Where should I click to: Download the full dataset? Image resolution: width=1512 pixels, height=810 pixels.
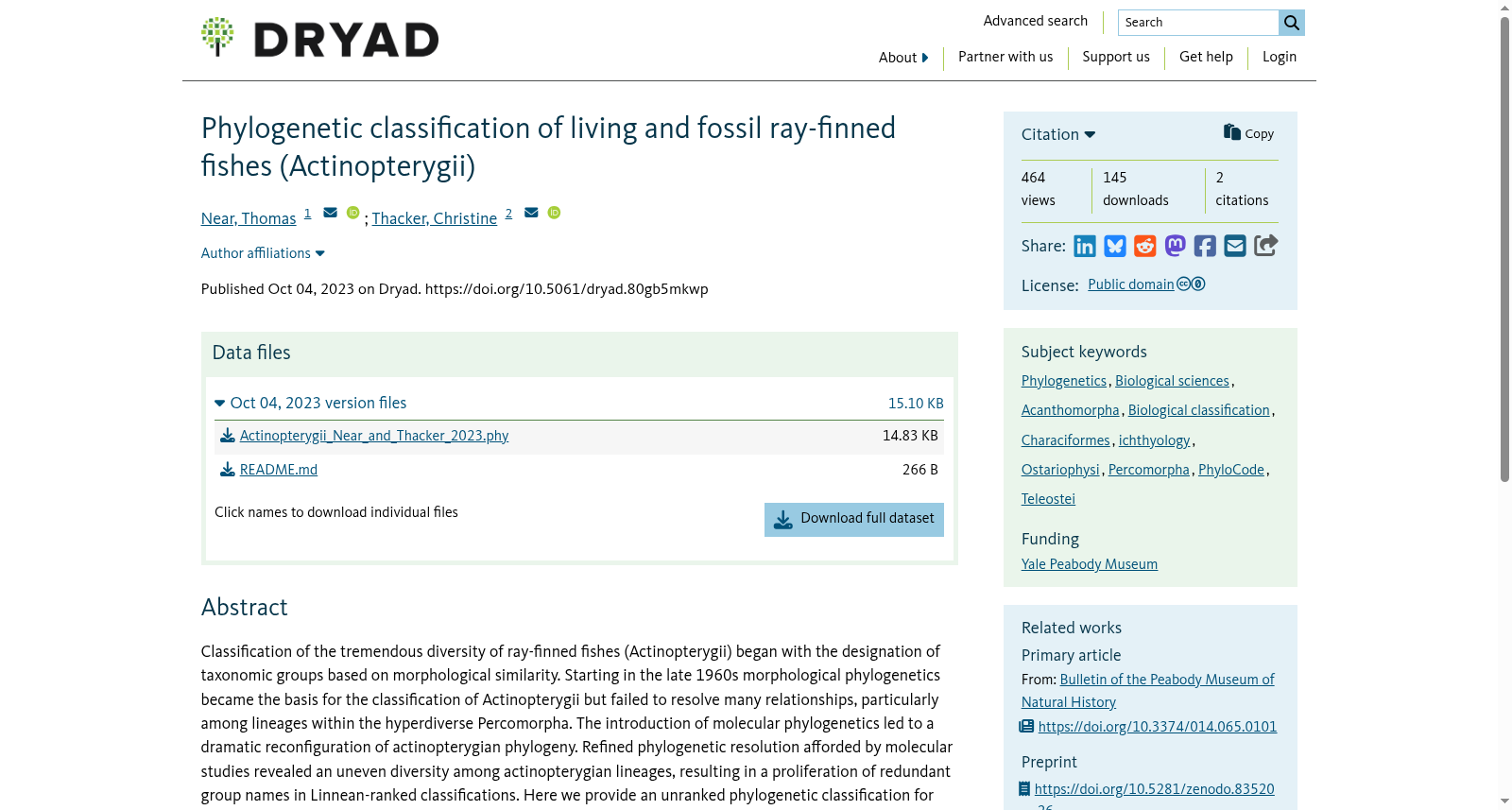[854, 520]
